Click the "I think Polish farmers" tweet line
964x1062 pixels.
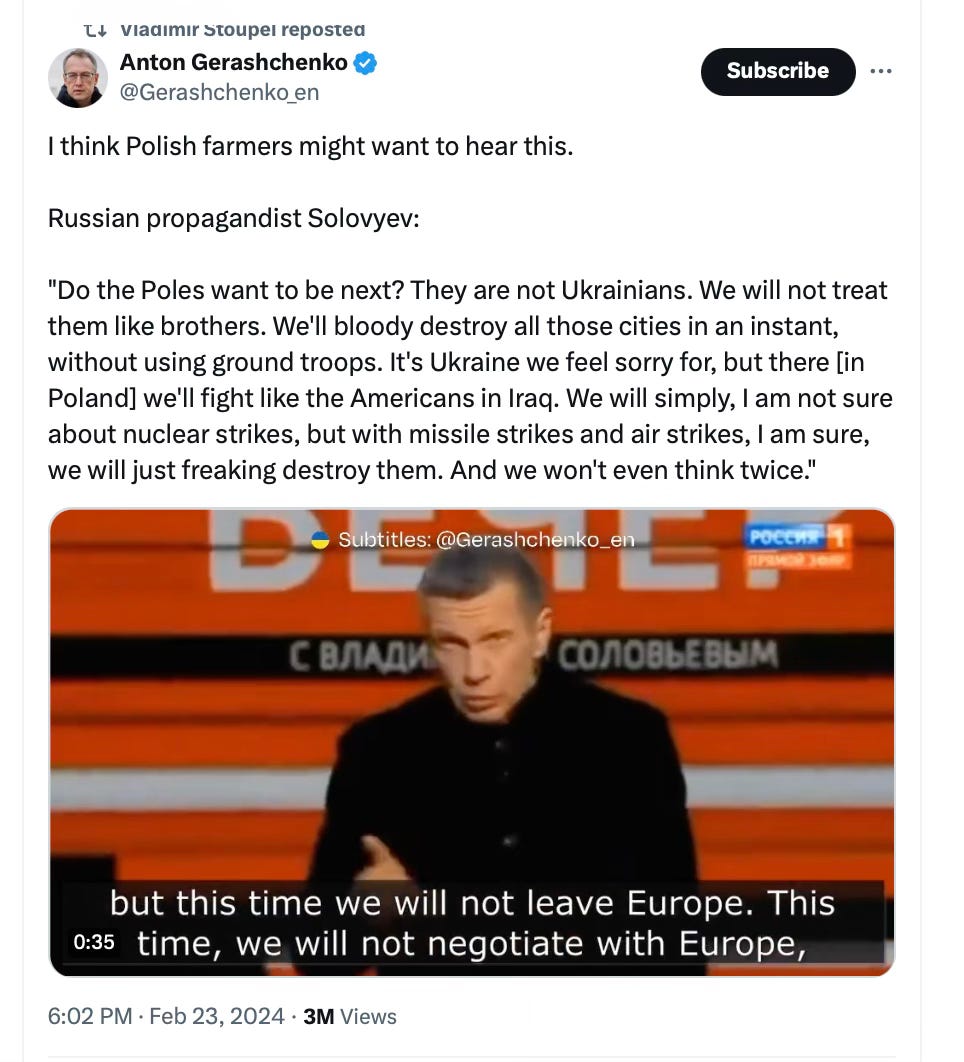pos(310,146)
